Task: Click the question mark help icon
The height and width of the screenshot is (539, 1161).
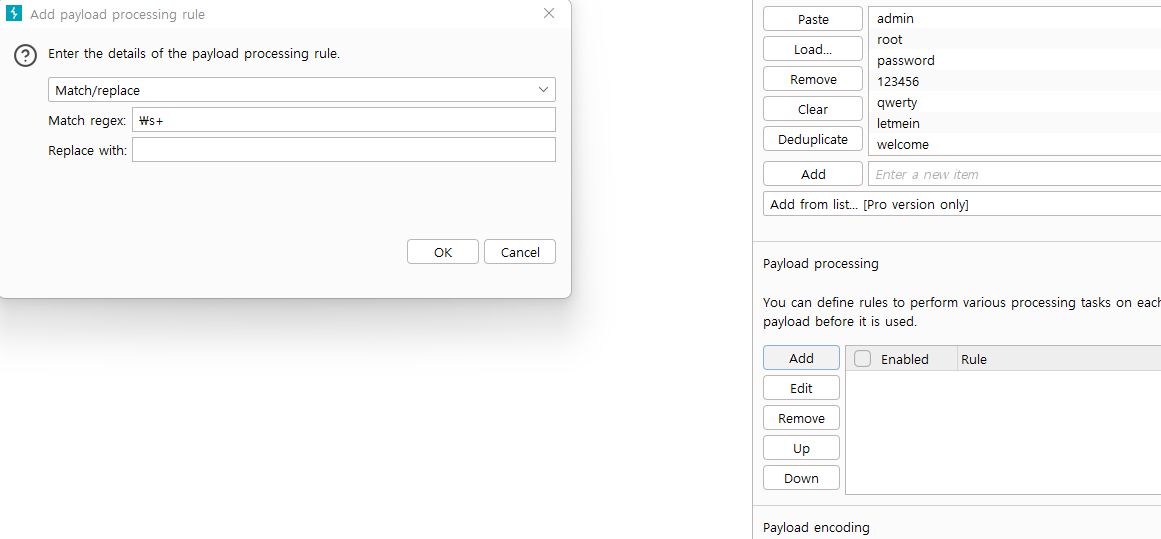Action: click(26, 55)
